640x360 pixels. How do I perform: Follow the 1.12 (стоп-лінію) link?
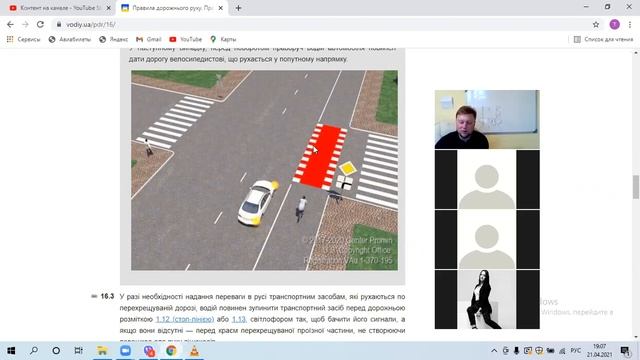(185, 319)
